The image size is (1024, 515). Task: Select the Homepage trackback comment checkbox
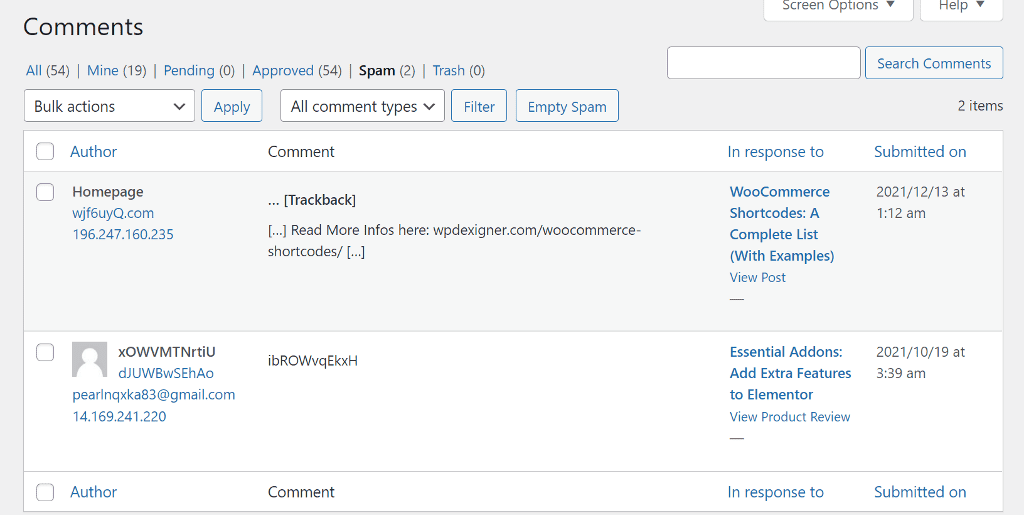tap(45, 192)
